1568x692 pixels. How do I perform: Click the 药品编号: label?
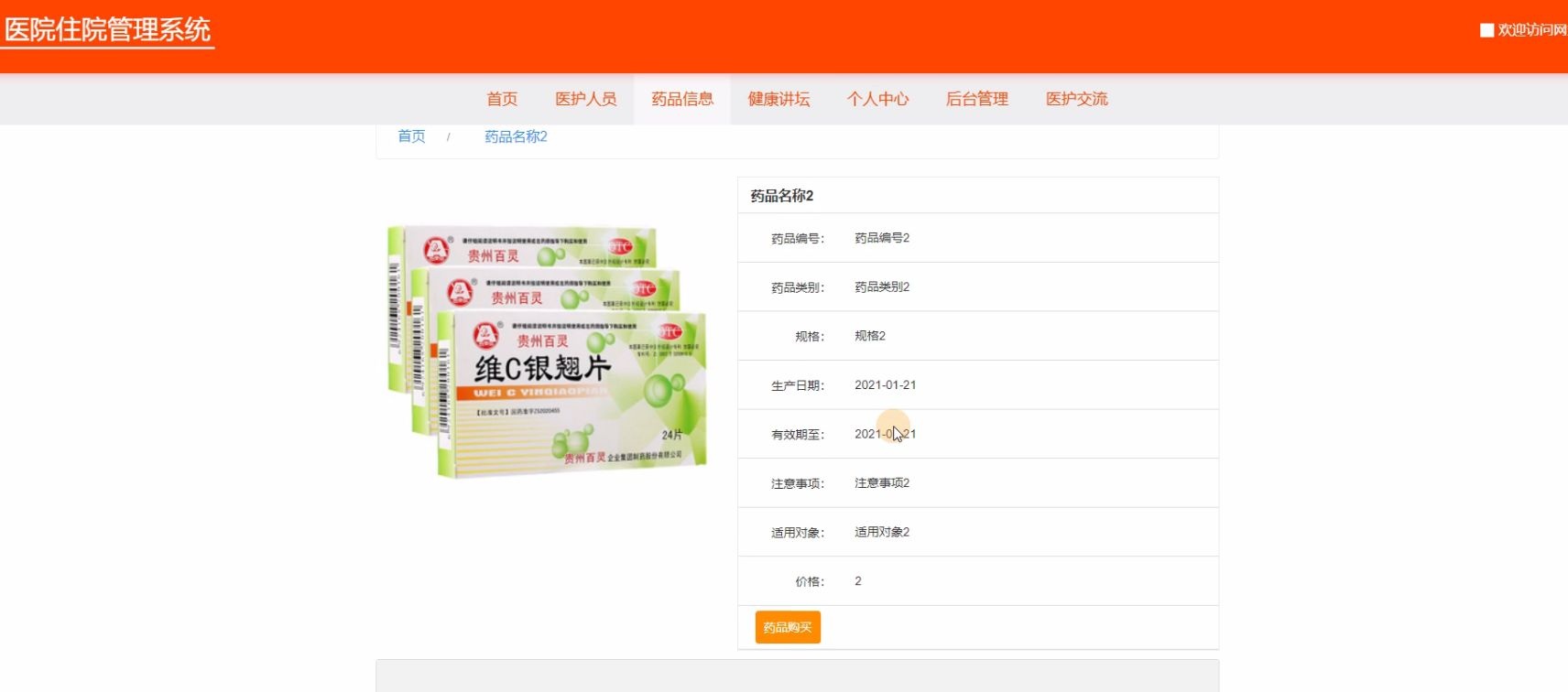tap(798, 239)
